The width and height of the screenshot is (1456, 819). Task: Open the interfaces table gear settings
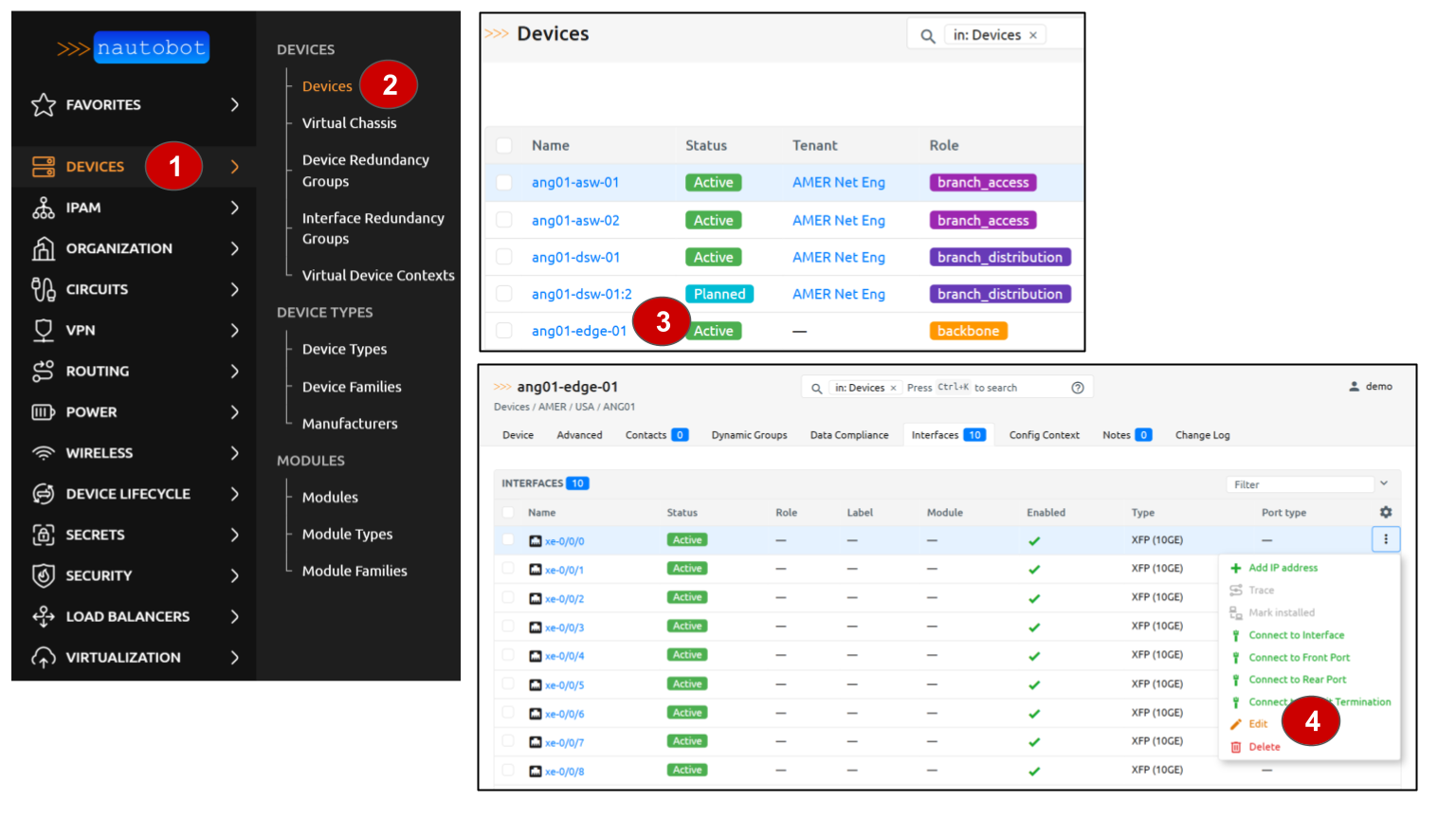click(x=1385, y=512)
